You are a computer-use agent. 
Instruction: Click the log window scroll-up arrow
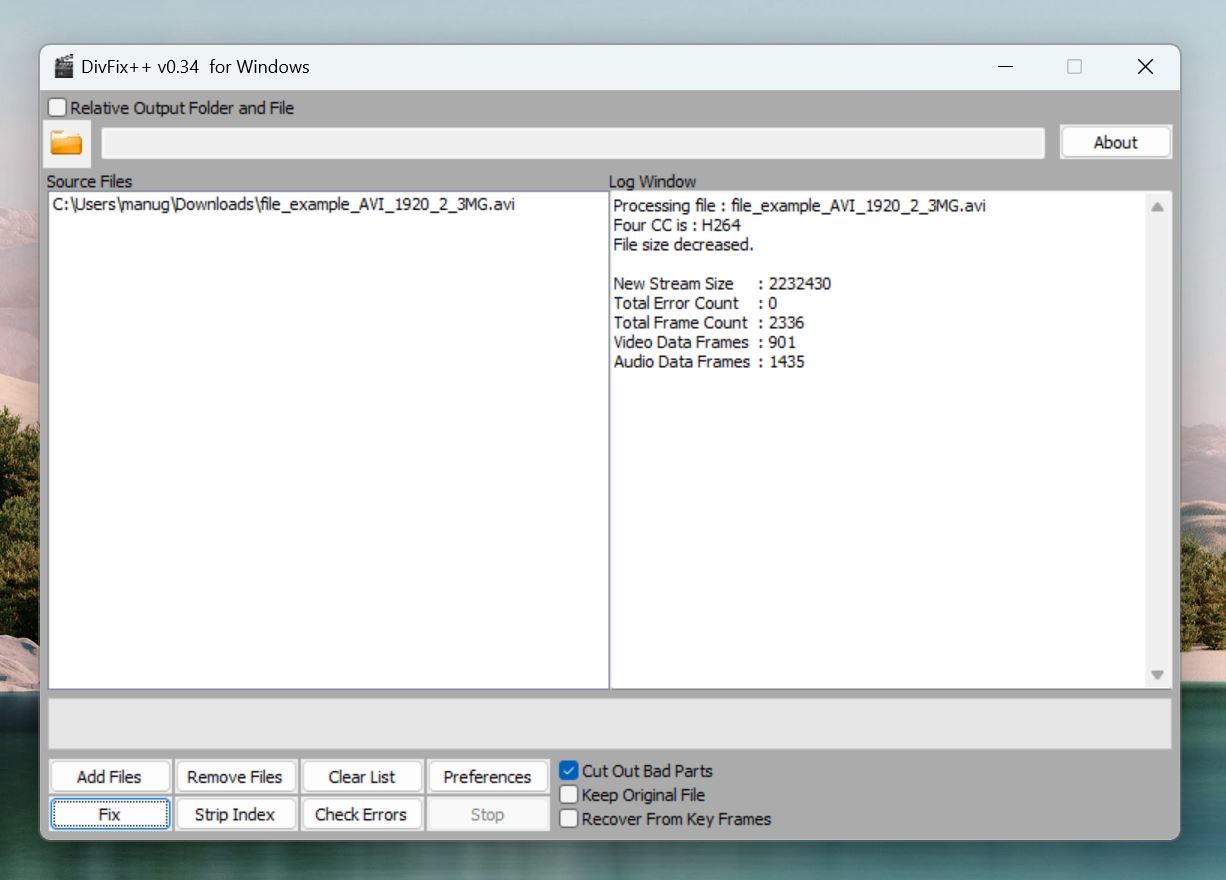click(x=1157, y=205)
